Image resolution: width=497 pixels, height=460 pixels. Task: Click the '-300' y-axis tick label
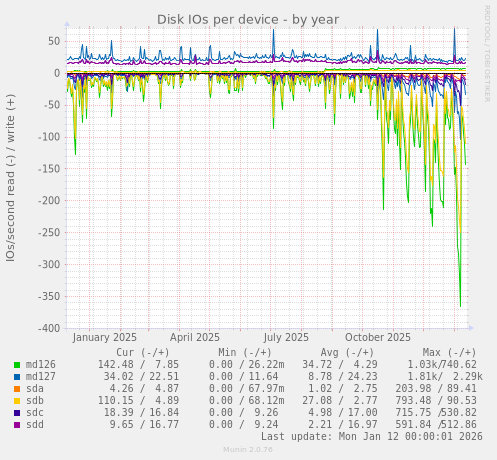pyautogui.click(x=49, y=265)
